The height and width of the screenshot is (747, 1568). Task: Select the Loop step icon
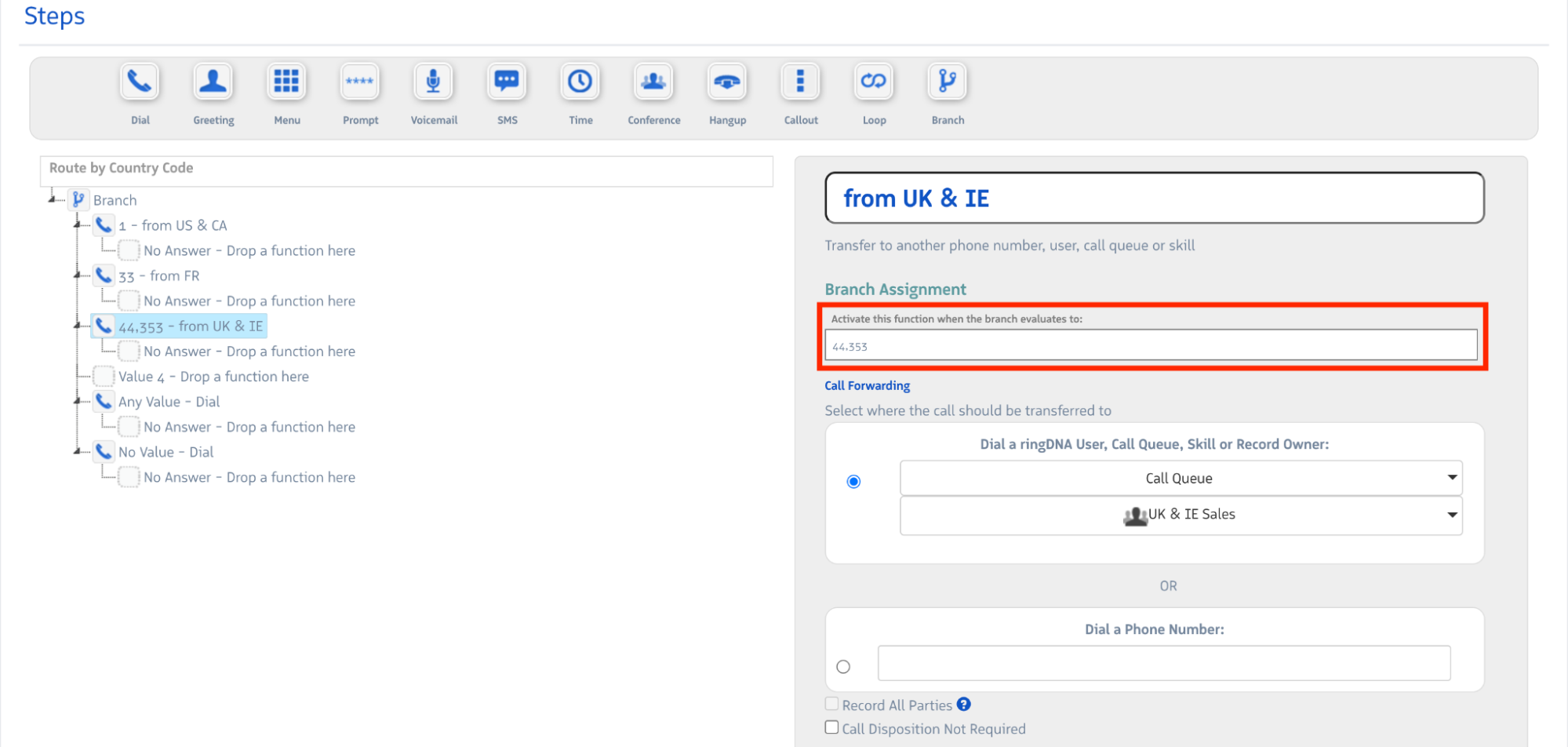(x=874, y=82)
